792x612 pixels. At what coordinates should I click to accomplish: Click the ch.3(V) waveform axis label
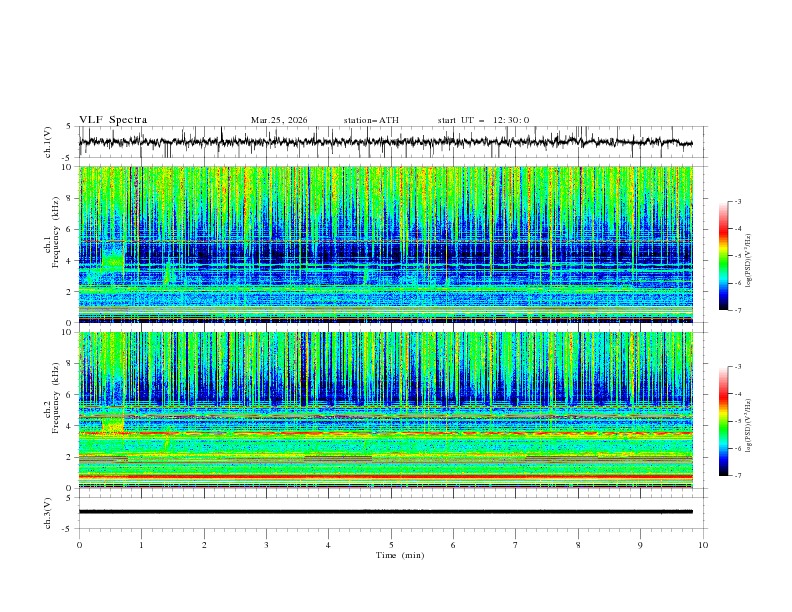(48, 513)
